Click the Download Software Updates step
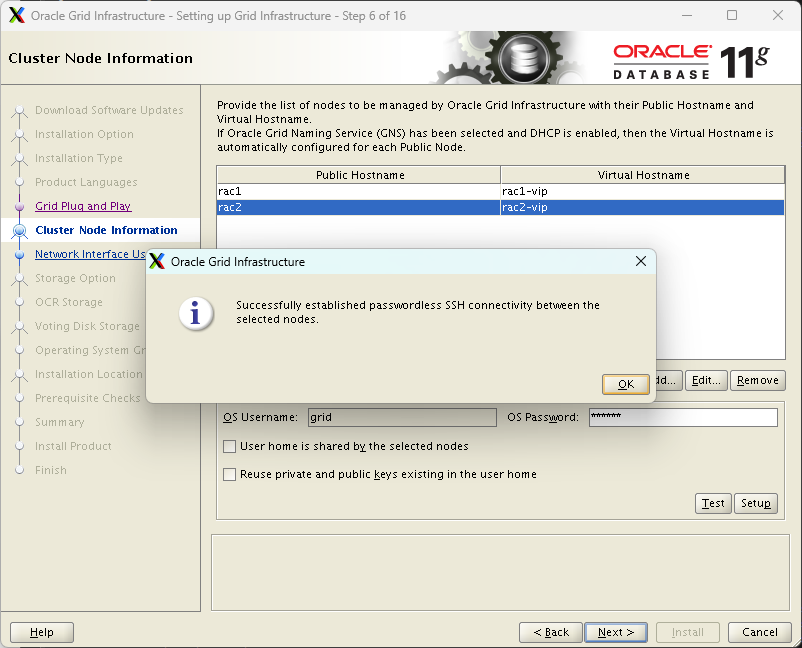The image size is (802, 648). [109, 110]
